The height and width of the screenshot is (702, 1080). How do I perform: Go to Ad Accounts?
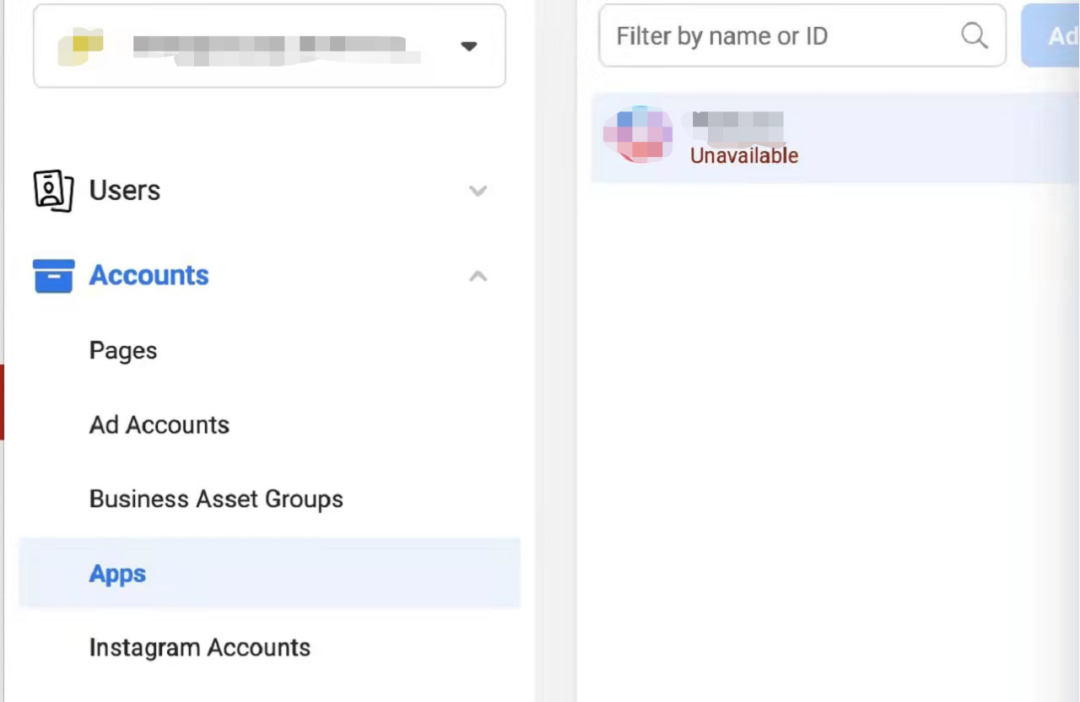tap(159, 425)
